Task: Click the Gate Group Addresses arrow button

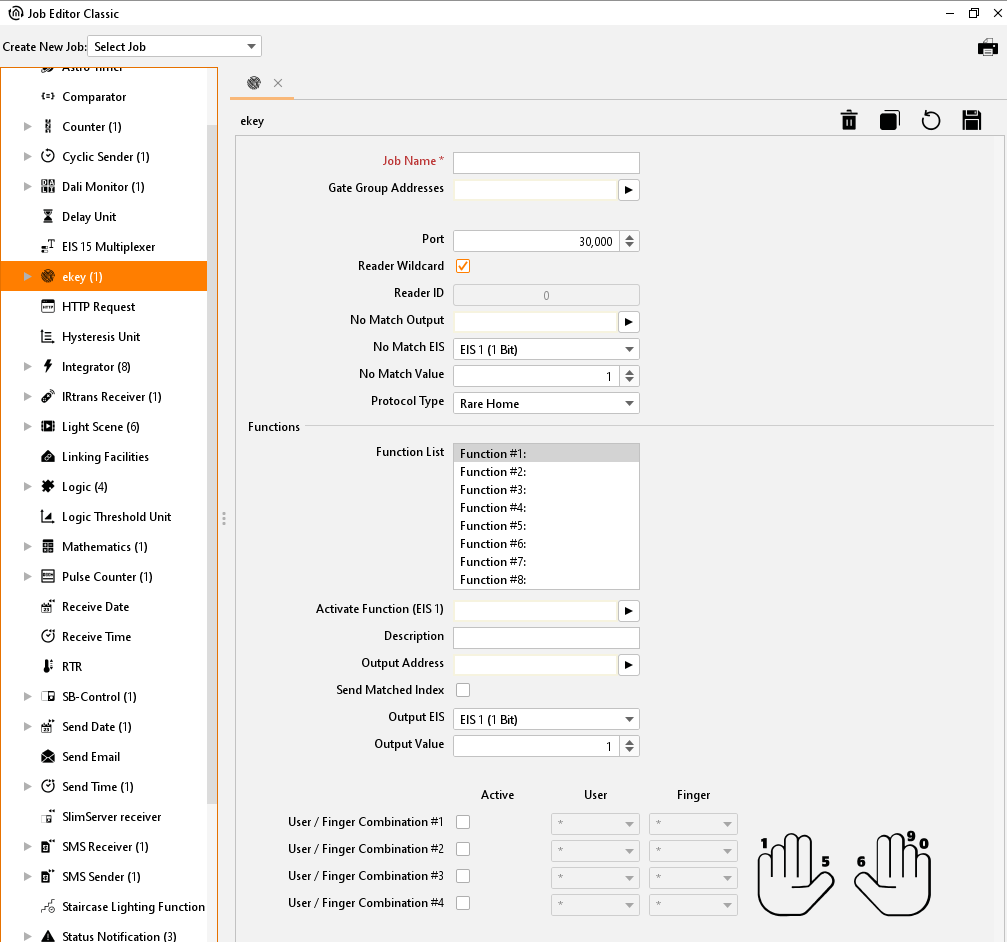Action: pyautogui.click(x=628, y=189)
